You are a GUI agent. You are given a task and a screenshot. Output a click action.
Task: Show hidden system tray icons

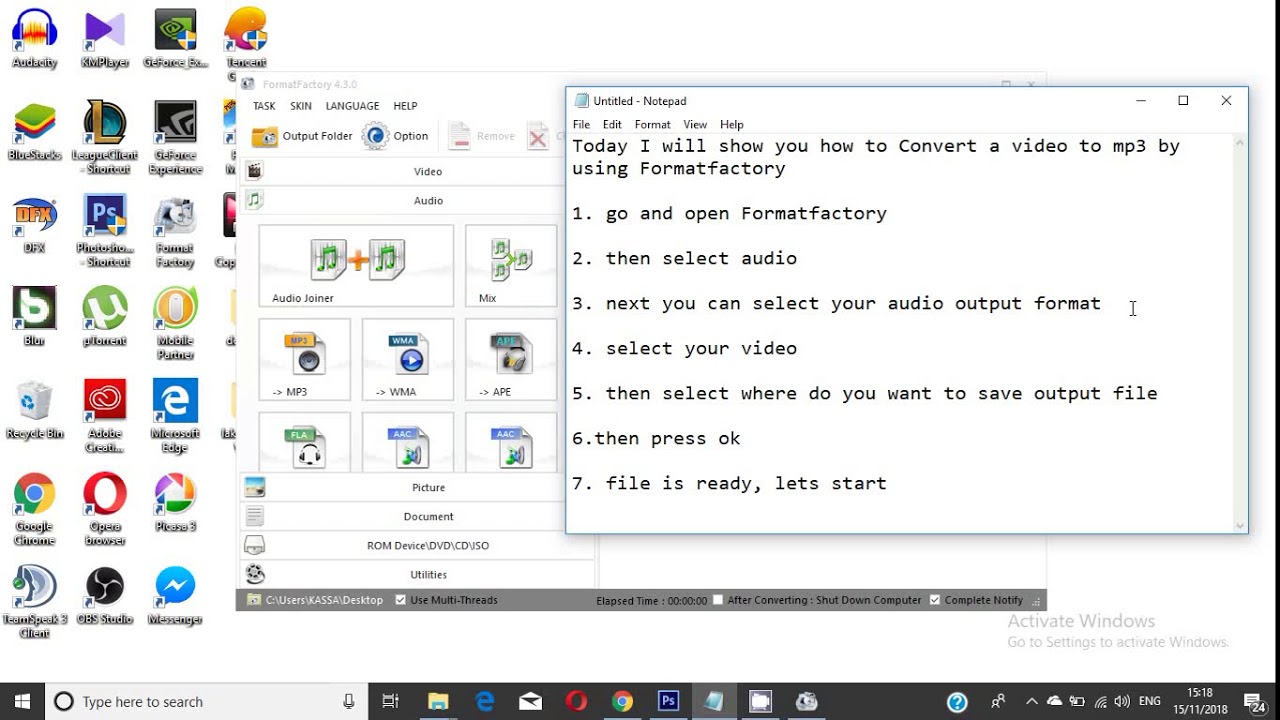point(1031,702)
